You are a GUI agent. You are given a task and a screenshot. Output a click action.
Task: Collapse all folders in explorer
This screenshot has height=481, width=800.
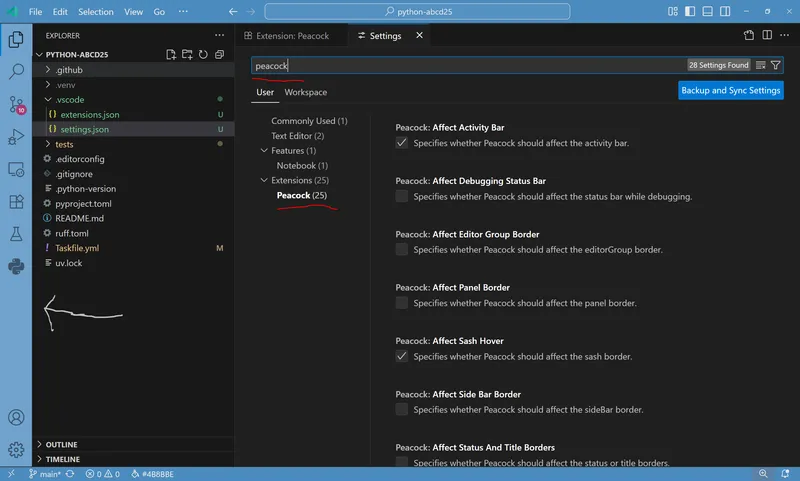pos(219,54)
